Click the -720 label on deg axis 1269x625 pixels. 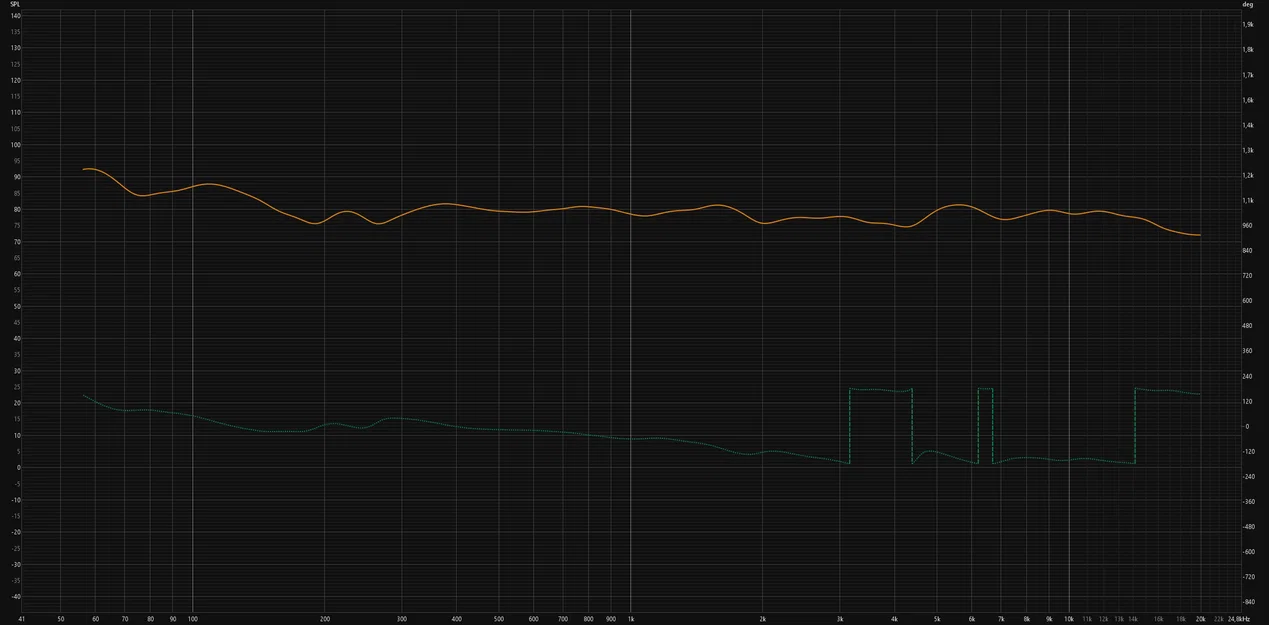tap(1248, 577)
